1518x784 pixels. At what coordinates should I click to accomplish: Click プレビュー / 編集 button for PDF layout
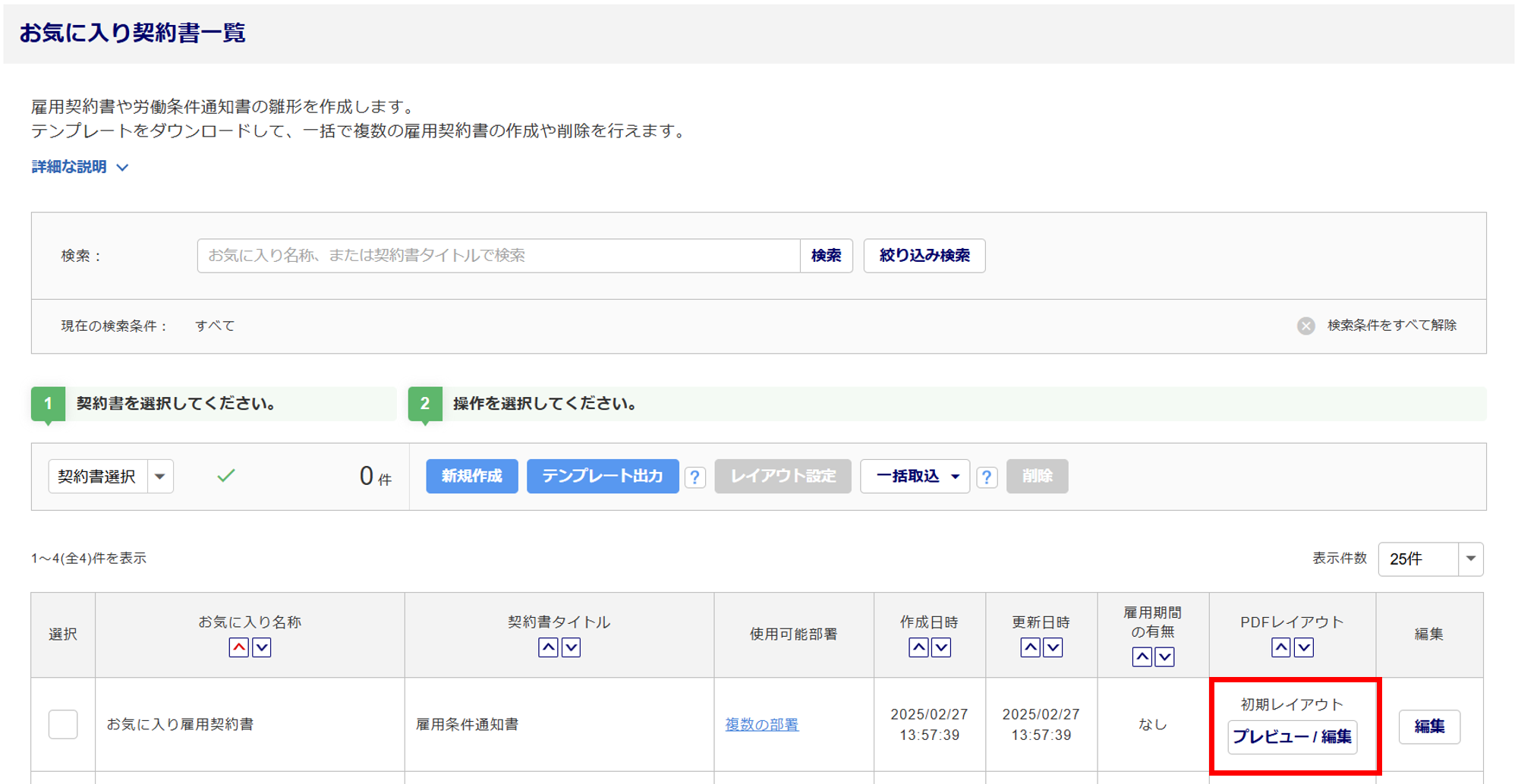tap(1292, 737)
